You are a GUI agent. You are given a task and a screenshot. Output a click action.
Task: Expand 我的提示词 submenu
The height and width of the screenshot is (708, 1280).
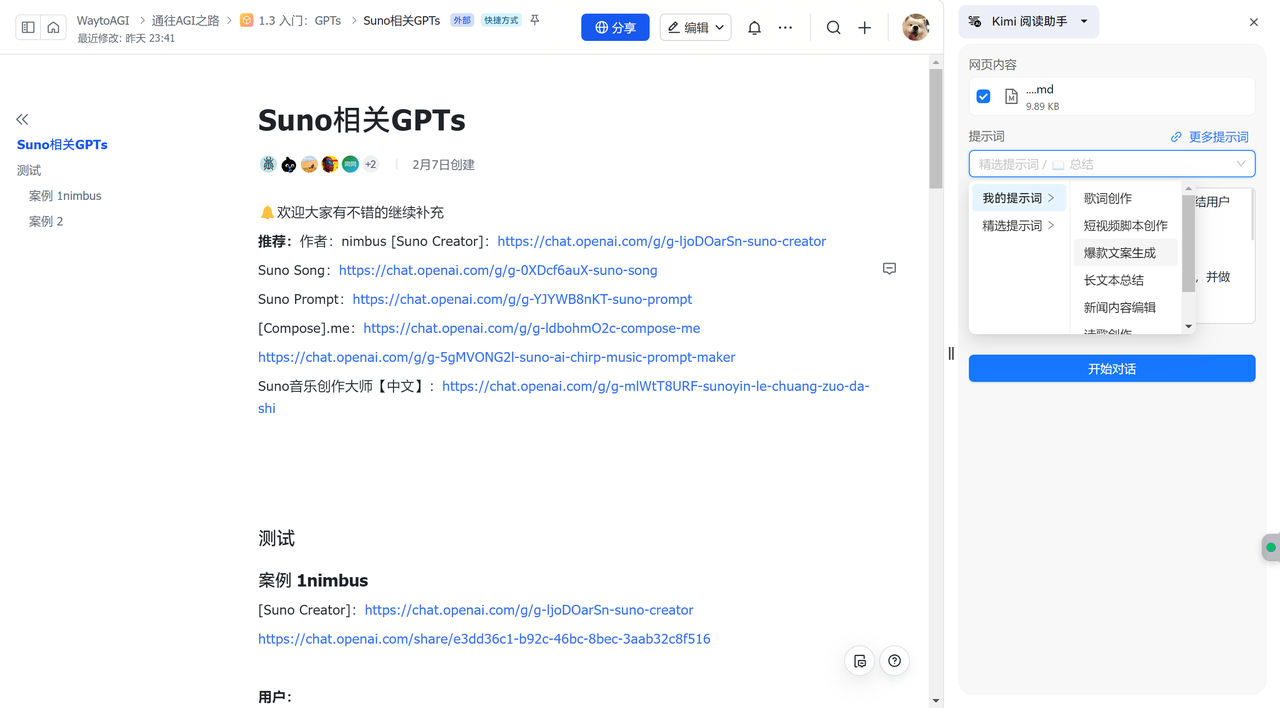[x=1019, y=198]
